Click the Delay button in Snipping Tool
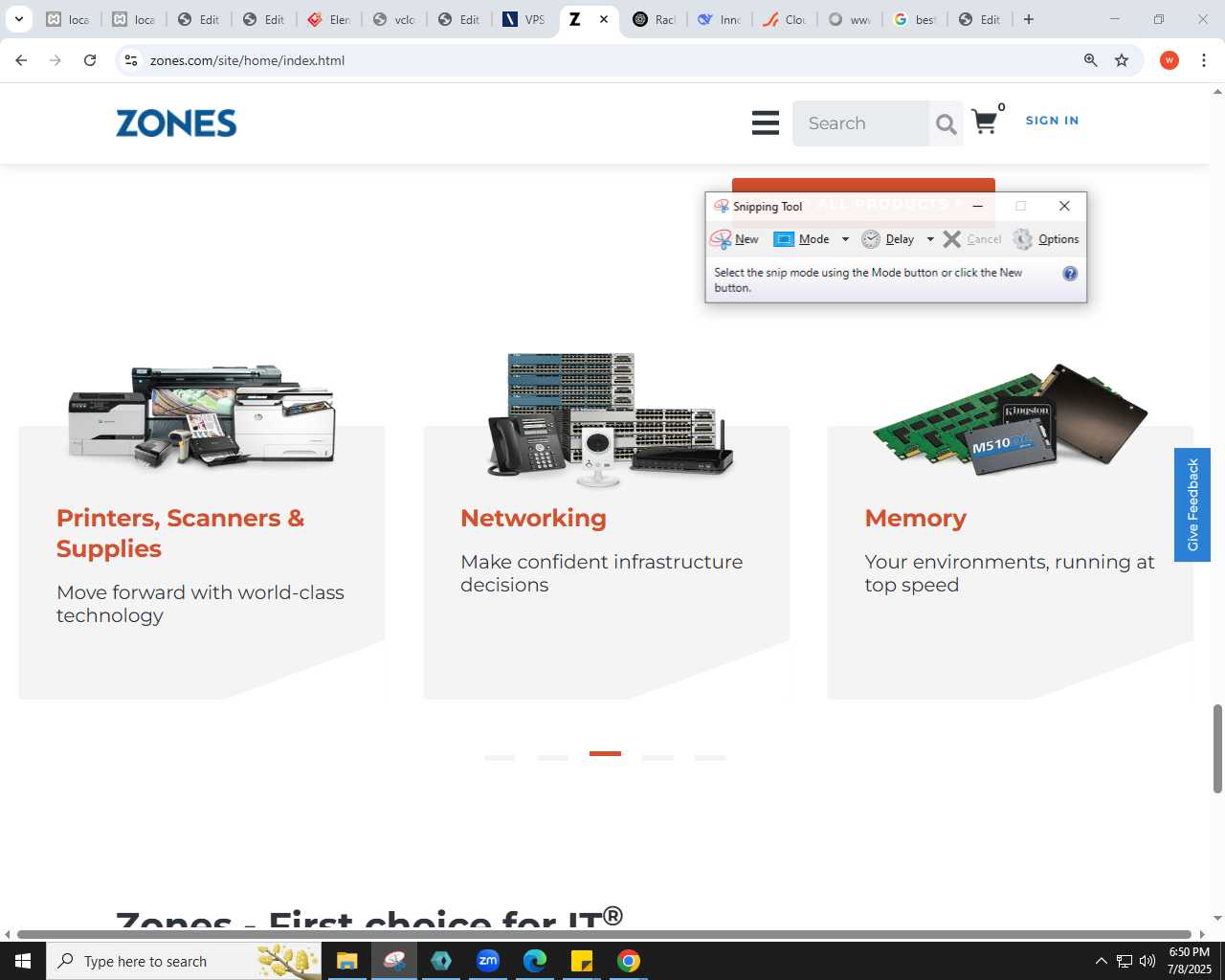This screenshot has width=1225, height=980. tap(888, 239)
